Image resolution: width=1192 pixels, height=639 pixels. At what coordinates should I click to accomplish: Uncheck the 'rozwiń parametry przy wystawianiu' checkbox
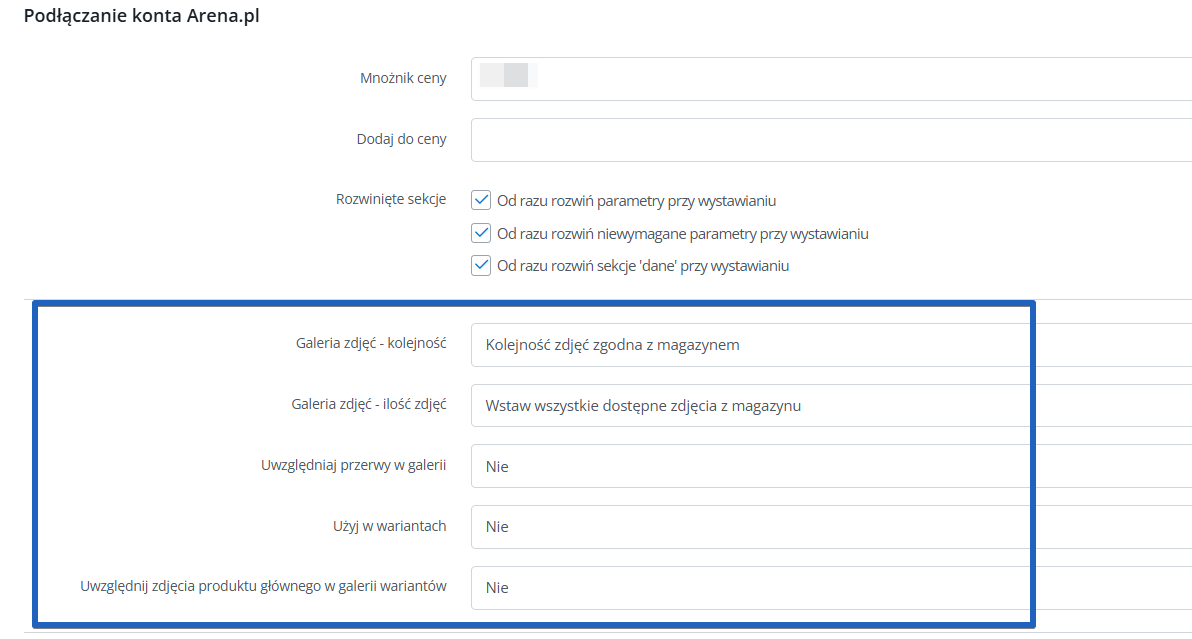(x=481, y=200)
